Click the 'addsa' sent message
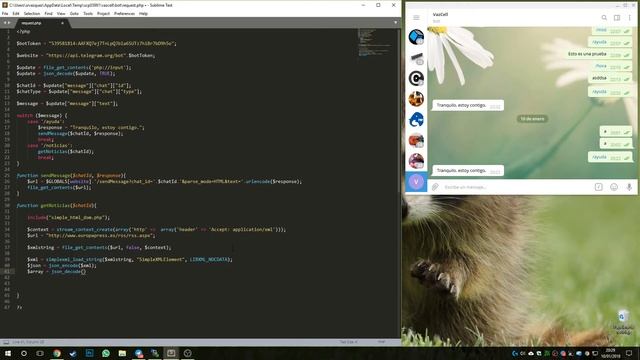This screenshot has width=640, height=360. (x=610, y=78)
